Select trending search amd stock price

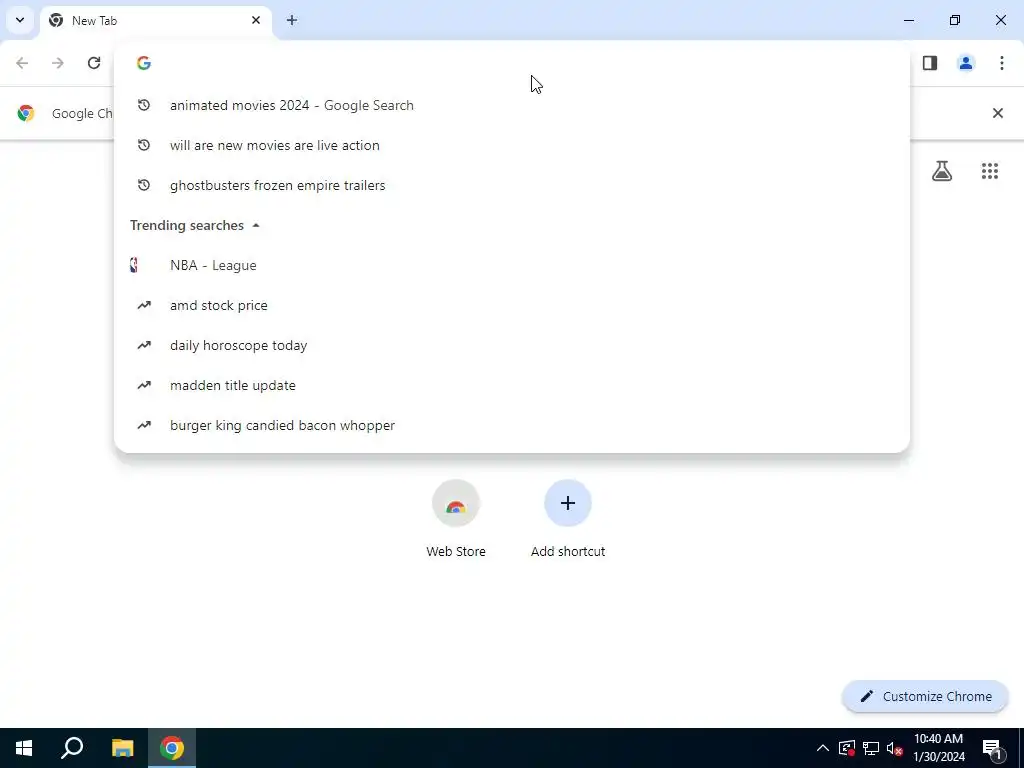[x=512, y=305]
